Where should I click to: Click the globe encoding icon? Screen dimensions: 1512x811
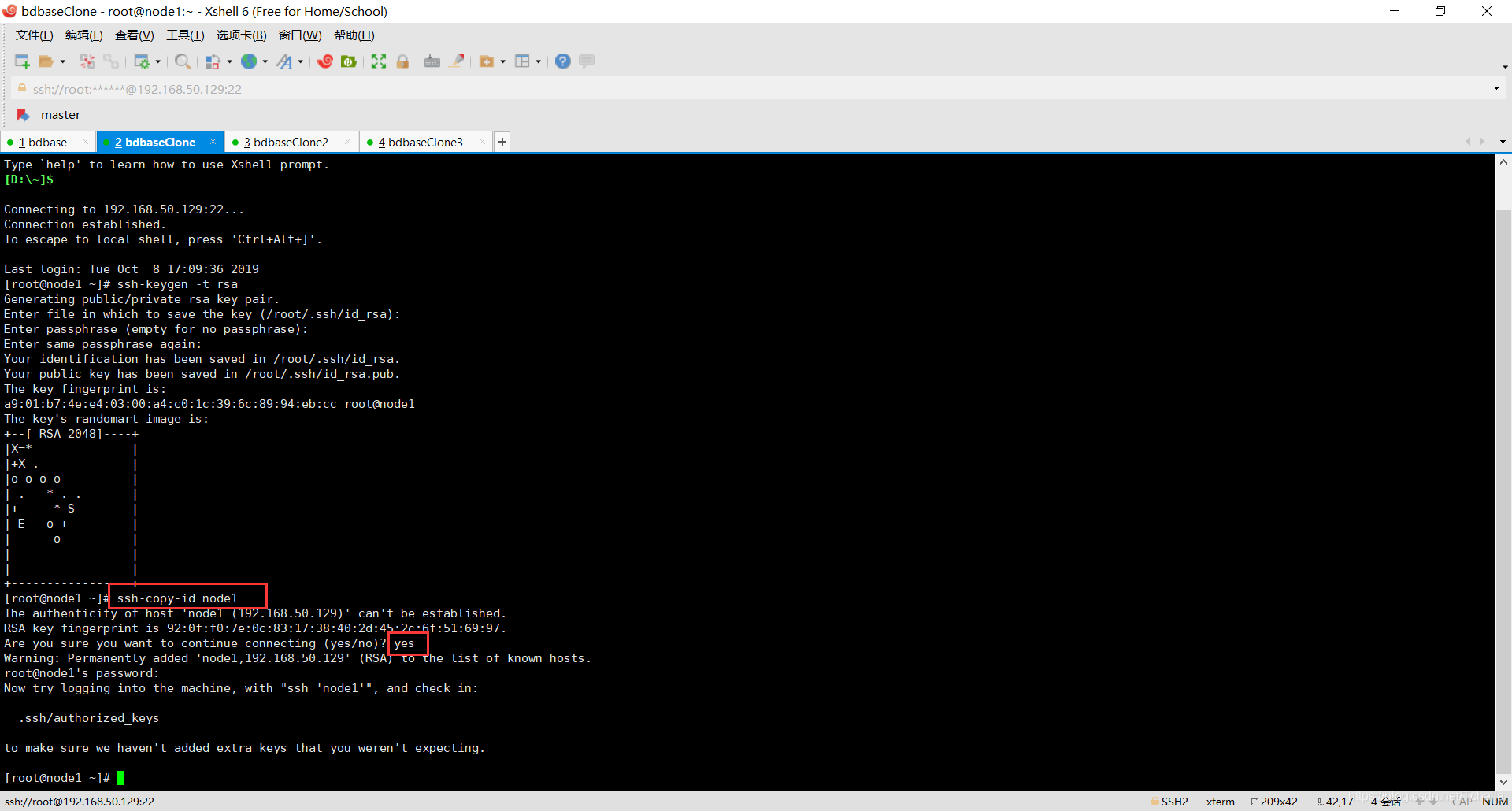[249, 61]
